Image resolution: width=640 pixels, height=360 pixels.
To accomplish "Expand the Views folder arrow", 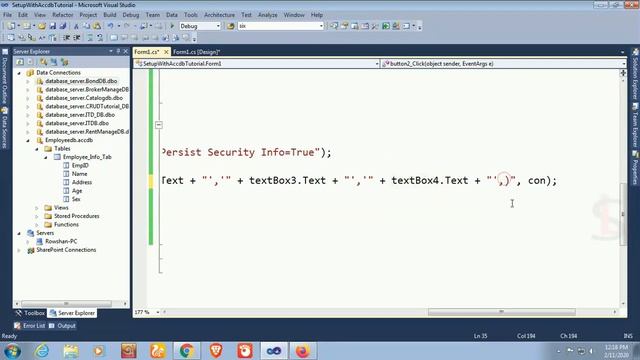I will pyautogui.click(x=37, y=208).
